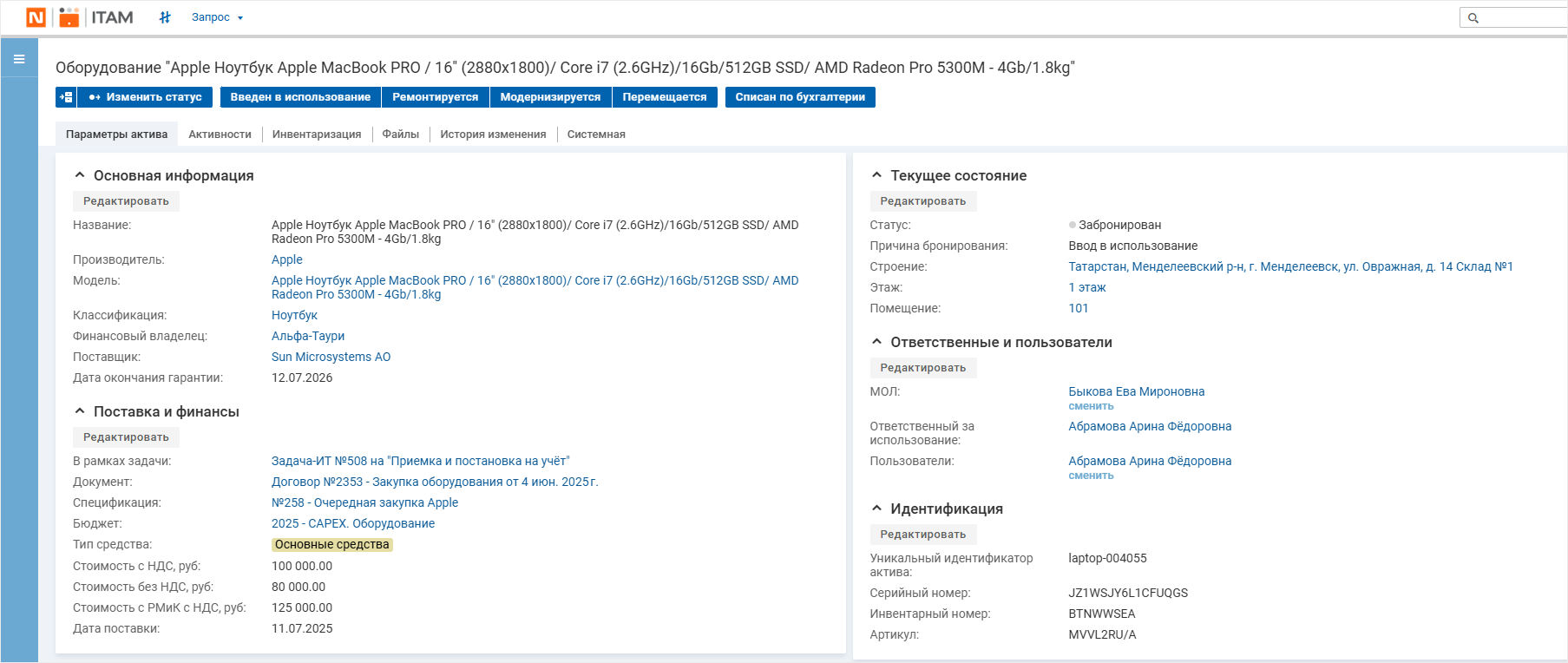Select warranty end date 12.07.2026

(x=302, y=377)
